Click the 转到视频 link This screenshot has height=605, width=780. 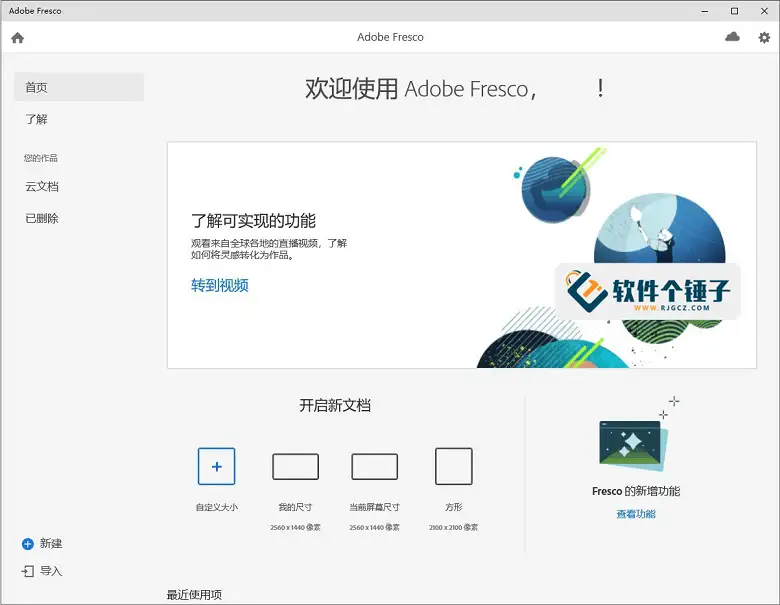point(220,285)
